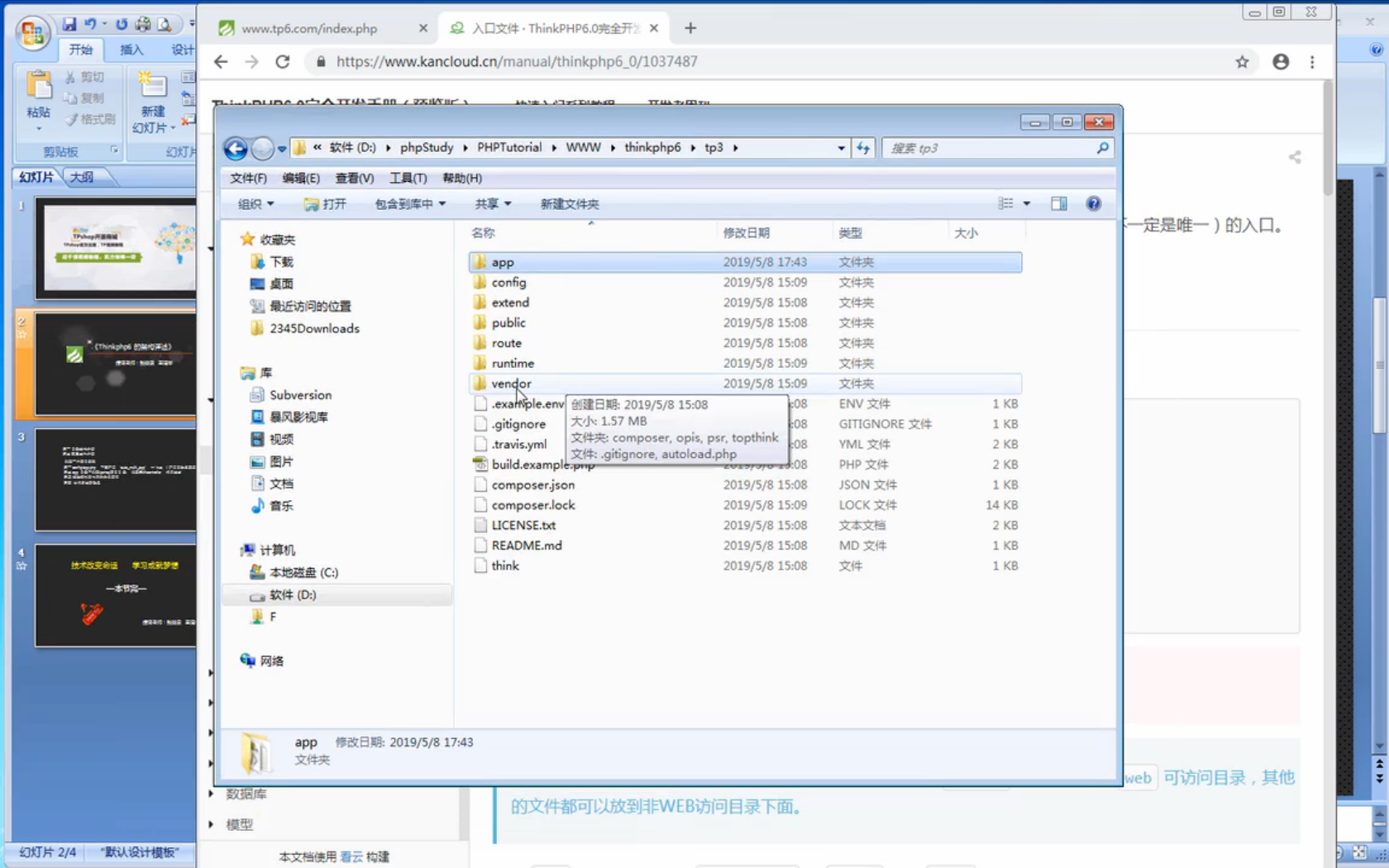This screenshot has height=868, width=1389.
Task: Select the public folder
Action: (508, 323)
